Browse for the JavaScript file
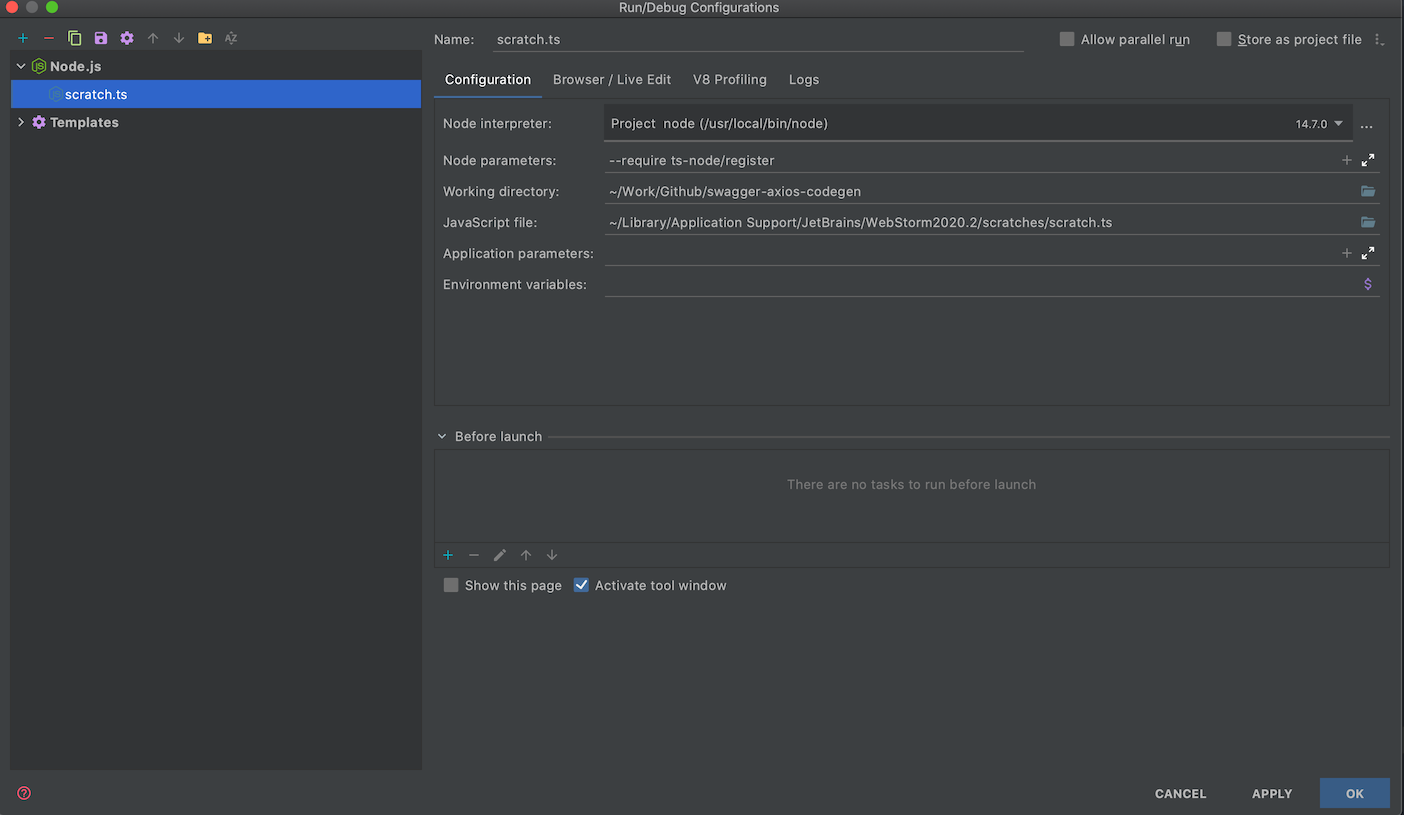Screen dimensions: 1404x815 pyautogui.click(x=1368, y=222)
